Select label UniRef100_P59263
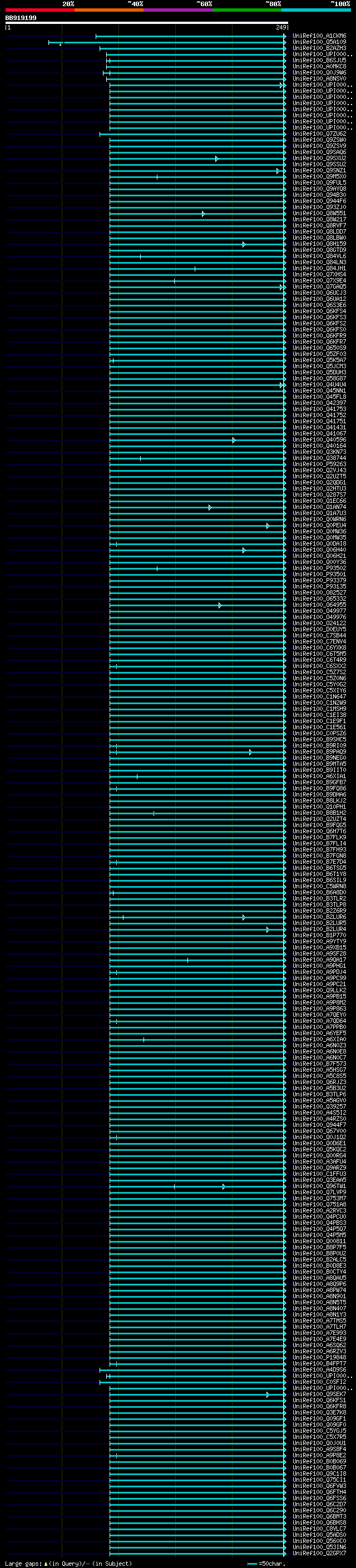Image resolution: width=356 pixels, height=1568 pixels. 319,464
